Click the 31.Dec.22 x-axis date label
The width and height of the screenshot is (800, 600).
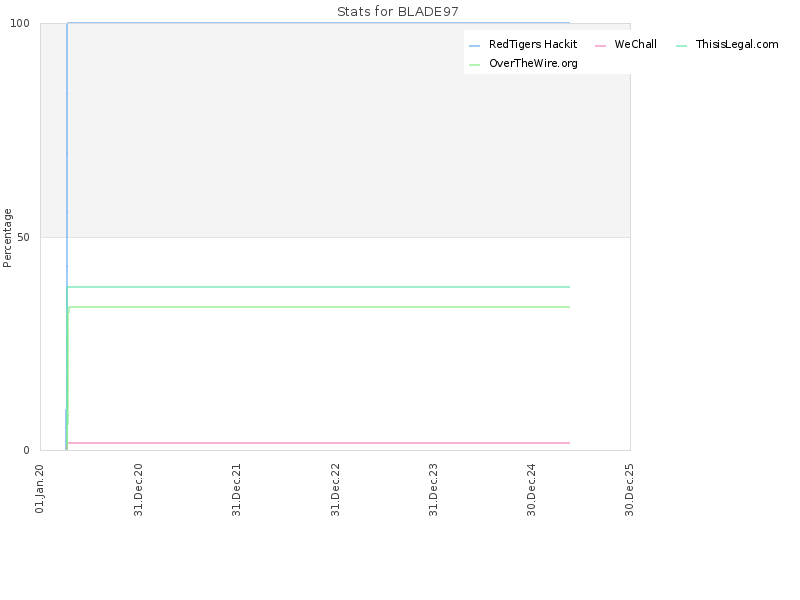pos(335,490)
